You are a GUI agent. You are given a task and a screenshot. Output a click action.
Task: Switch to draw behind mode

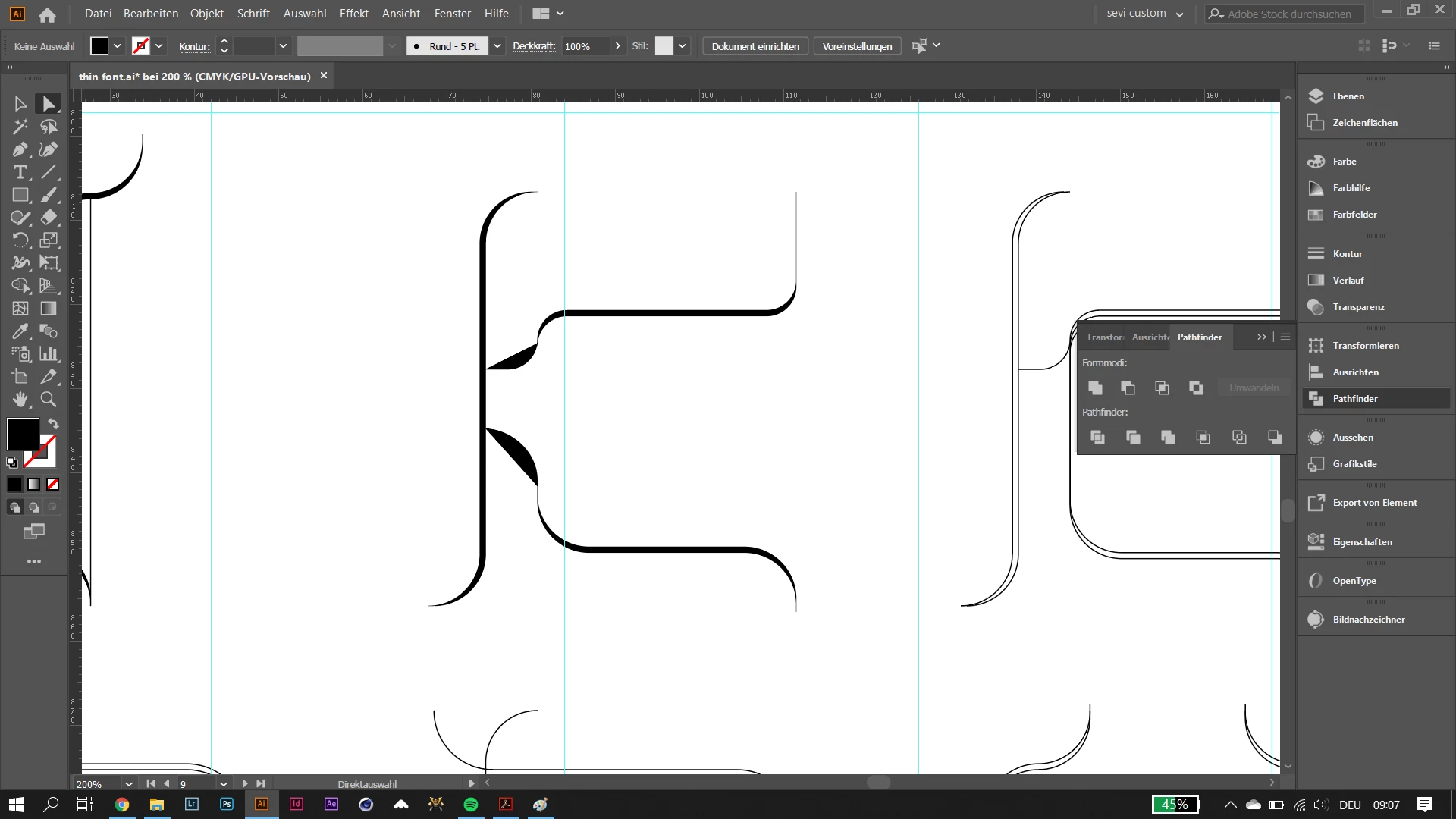(34, 507)
